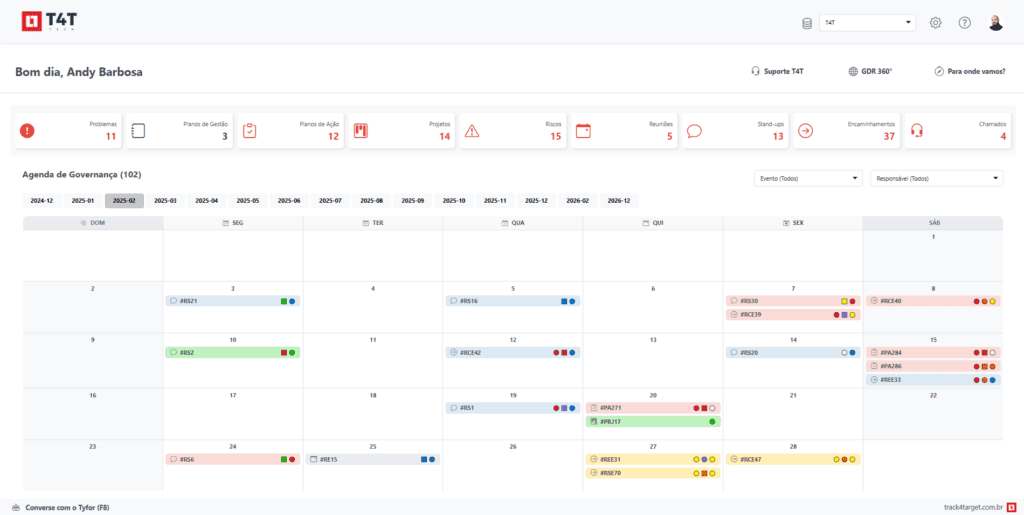
Task: Click the database icon in header
Action: point(807,23)
